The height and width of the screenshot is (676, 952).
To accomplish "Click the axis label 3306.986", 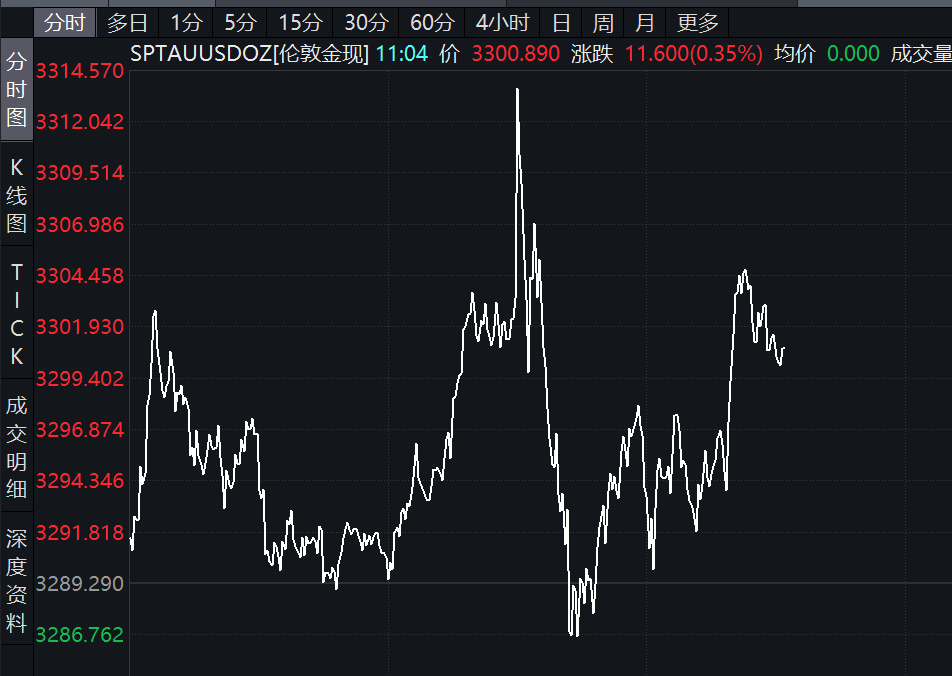I will coord(80,225).
